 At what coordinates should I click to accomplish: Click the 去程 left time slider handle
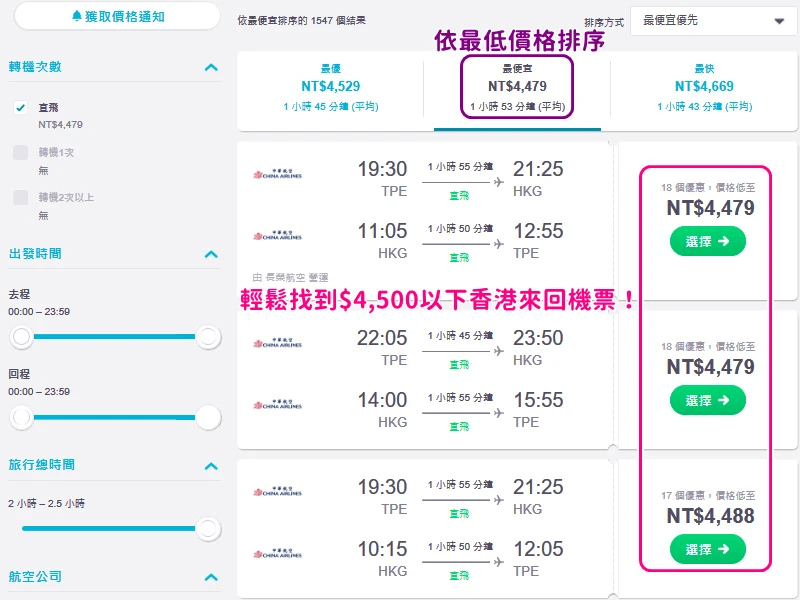[21, 337]
